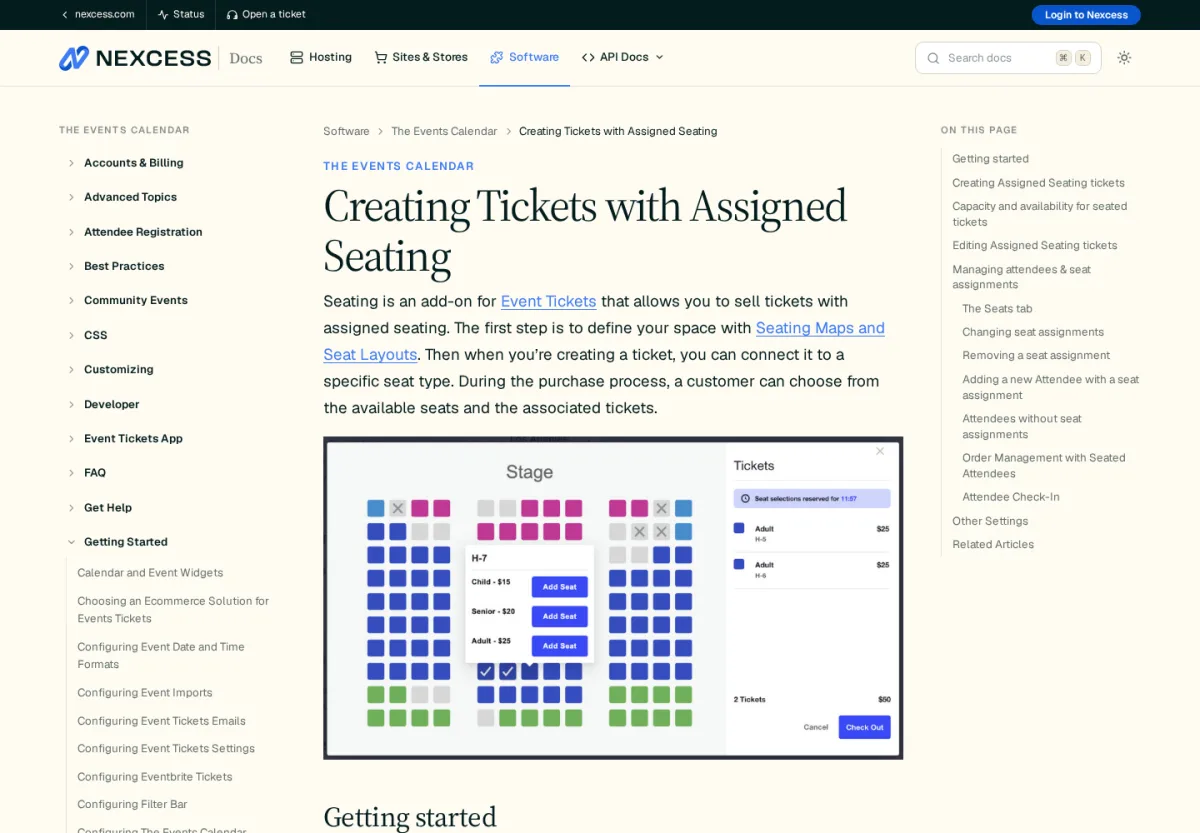Click the Status pulse icon
The image size is (1200, 833).
coord(163,15)
